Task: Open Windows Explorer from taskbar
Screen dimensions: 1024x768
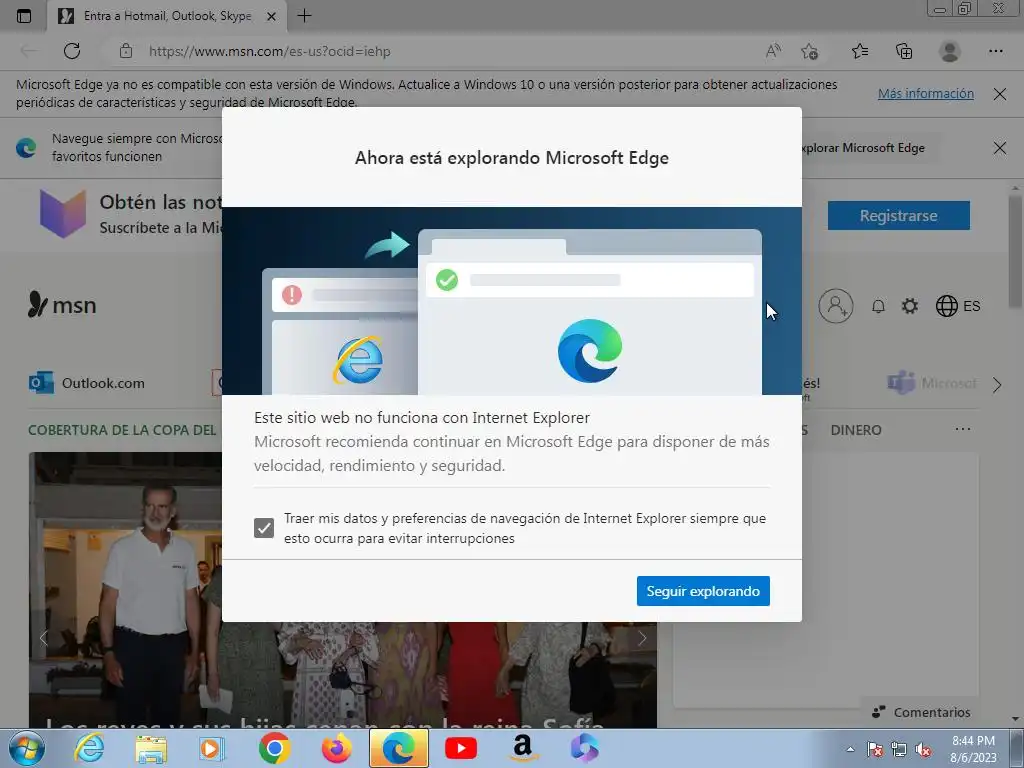Action: coord(150,748)
